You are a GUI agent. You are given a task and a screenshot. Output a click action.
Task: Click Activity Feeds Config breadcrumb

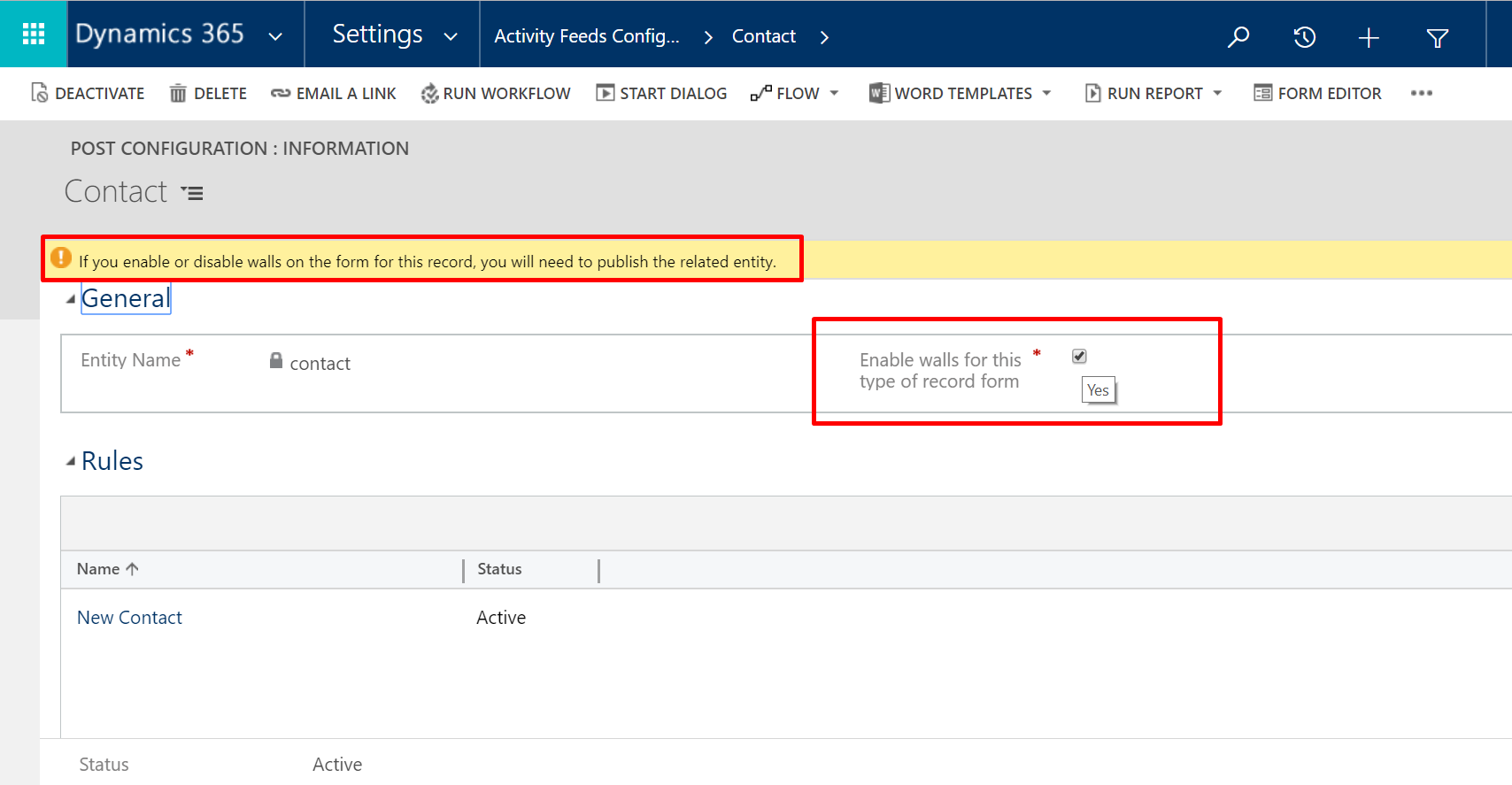point(587,36)
